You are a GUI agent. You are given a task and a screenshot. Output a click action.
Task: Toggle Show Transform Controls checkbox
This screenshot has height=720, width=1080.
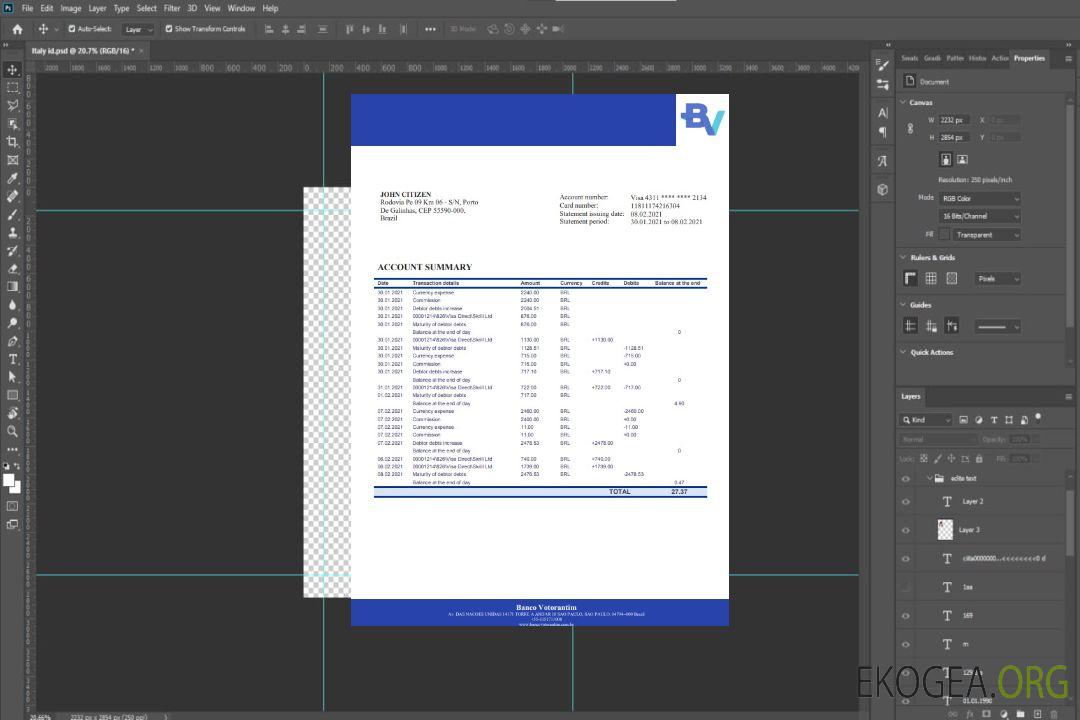(169, 29)
